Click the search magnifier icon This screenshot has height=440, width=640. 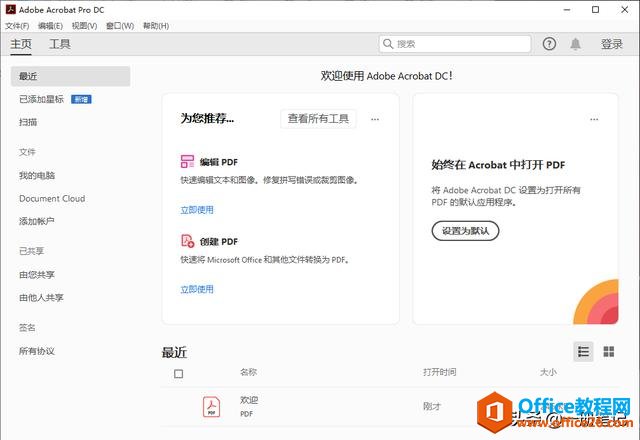click(x=388, y=44)
